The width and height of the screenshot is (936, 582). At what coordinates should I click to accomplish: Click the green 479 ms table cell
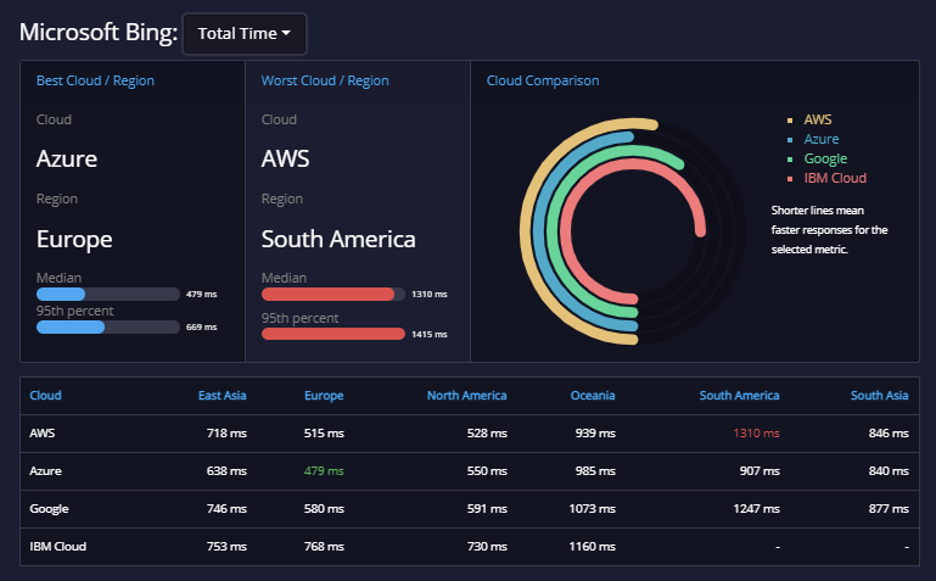point(324,471)
